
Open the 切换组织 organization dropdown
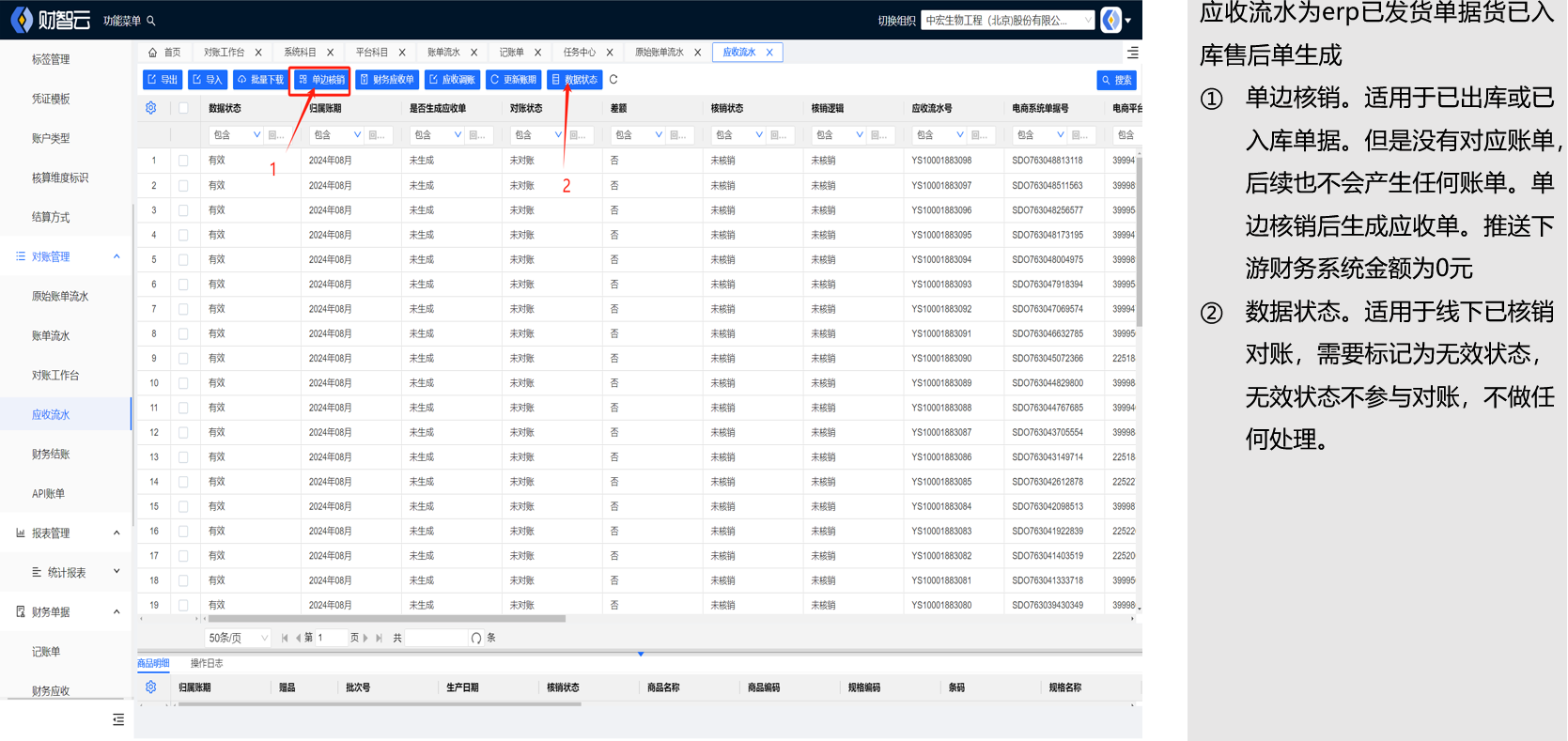(1007, 20)
